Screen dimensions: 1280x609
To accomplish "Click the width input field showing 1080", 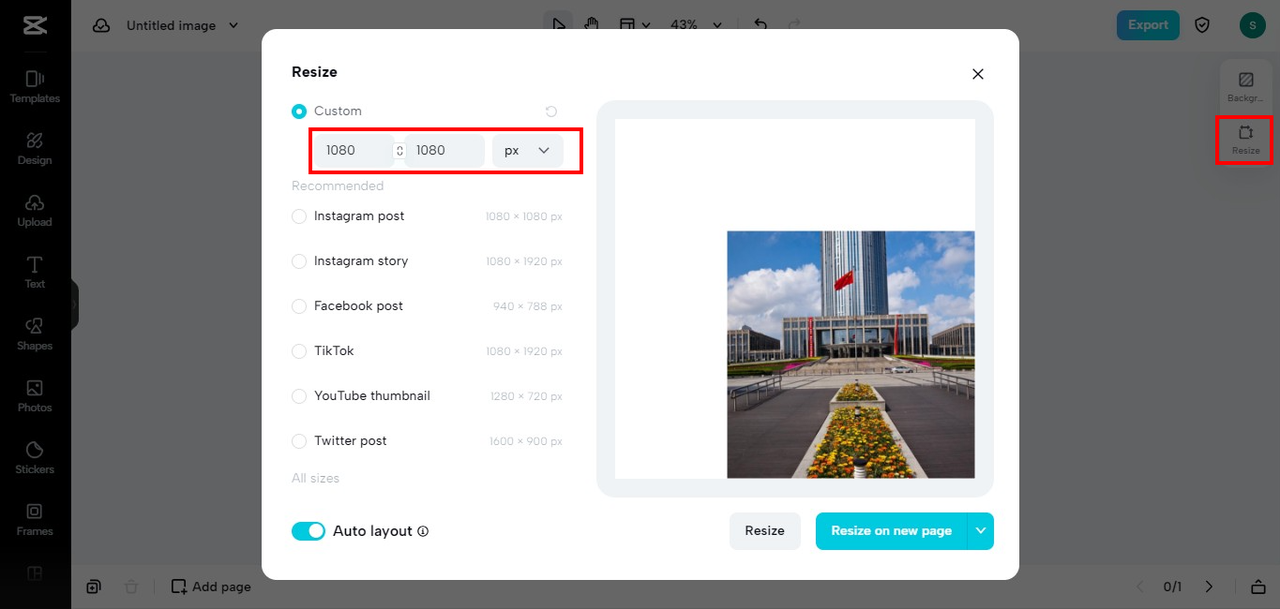I will point(353,150).
